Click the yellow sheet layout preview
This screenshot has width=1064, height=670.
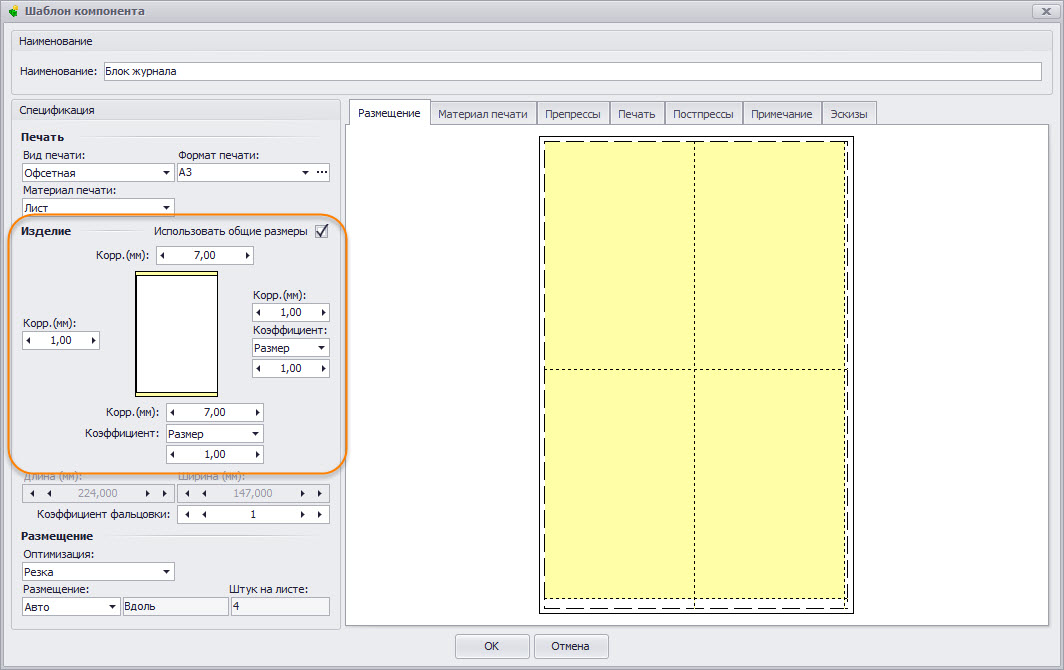[696, 375]
